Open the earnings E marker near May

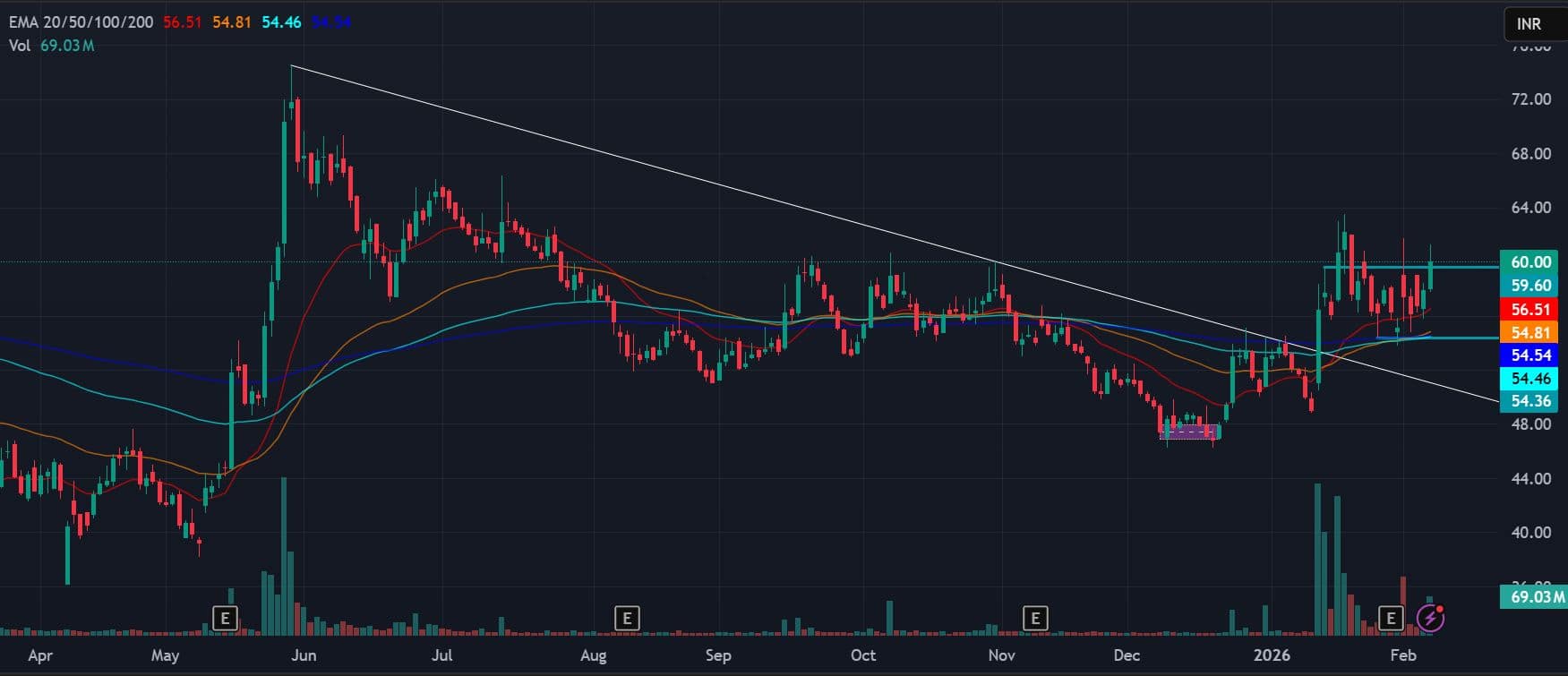click(226, 618)
